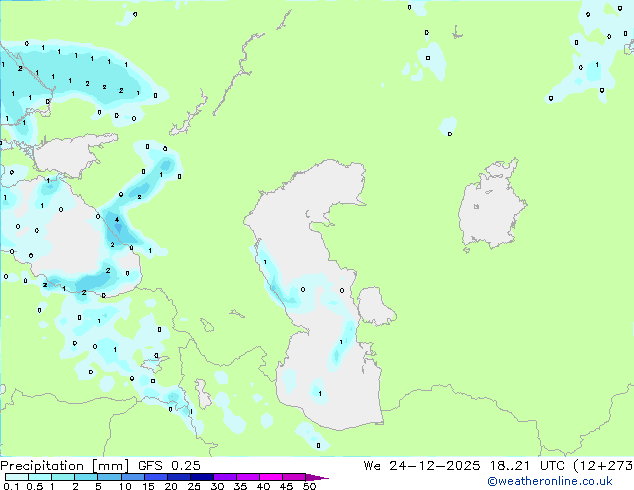Select the 5–10 mm legend swatch
Image resolution: width=634 pixels, height=490 pixels.
tap(109, 477)
